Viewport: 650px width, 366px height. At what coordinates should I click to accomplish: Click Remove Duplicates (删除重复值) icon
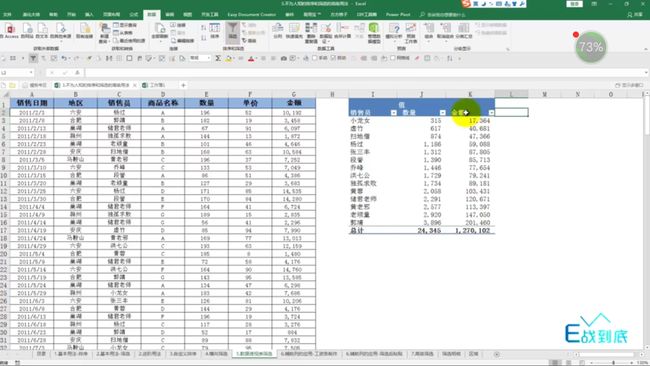tap(311, 33)
